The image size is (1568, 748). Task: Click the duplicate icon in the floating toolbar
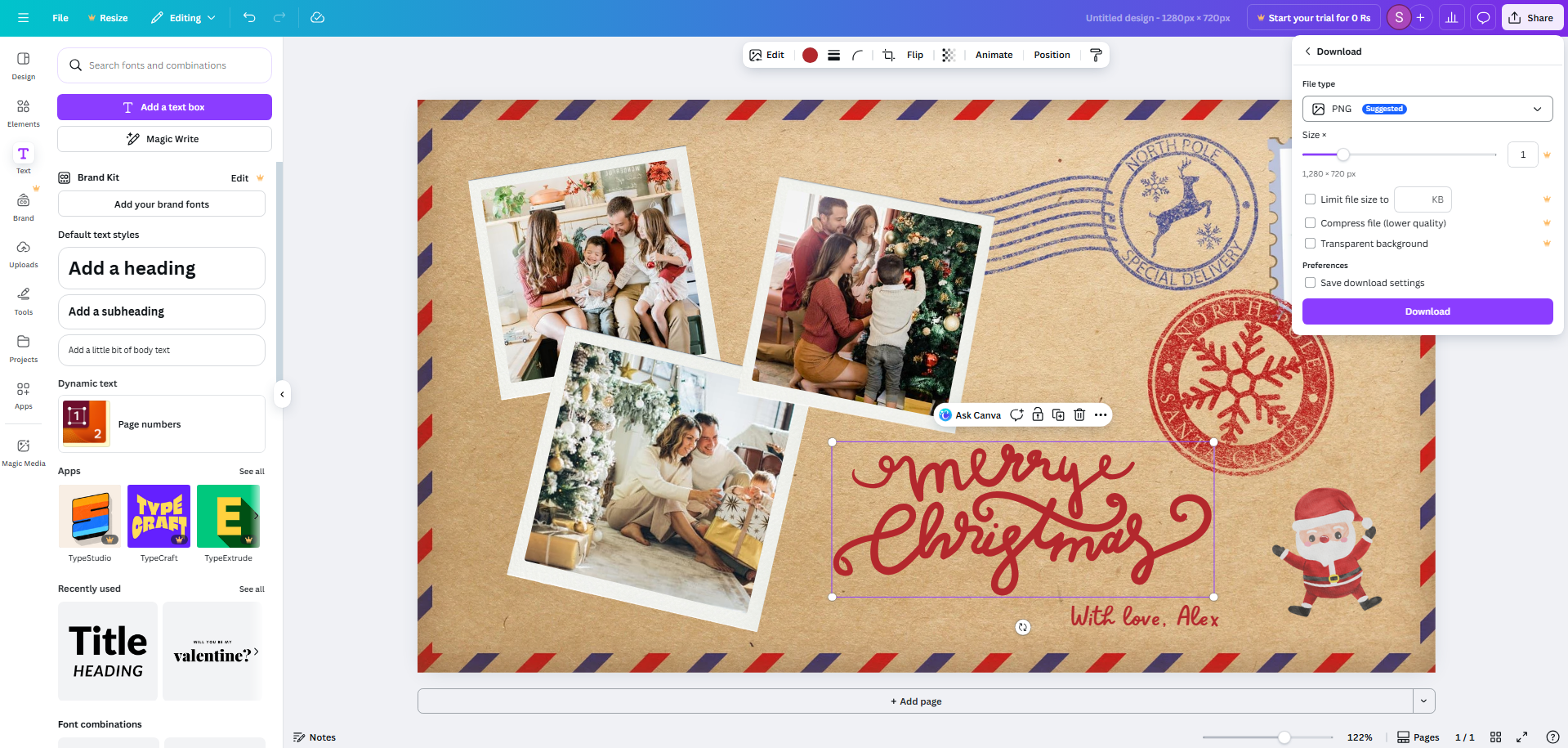tap(1058, 414)
